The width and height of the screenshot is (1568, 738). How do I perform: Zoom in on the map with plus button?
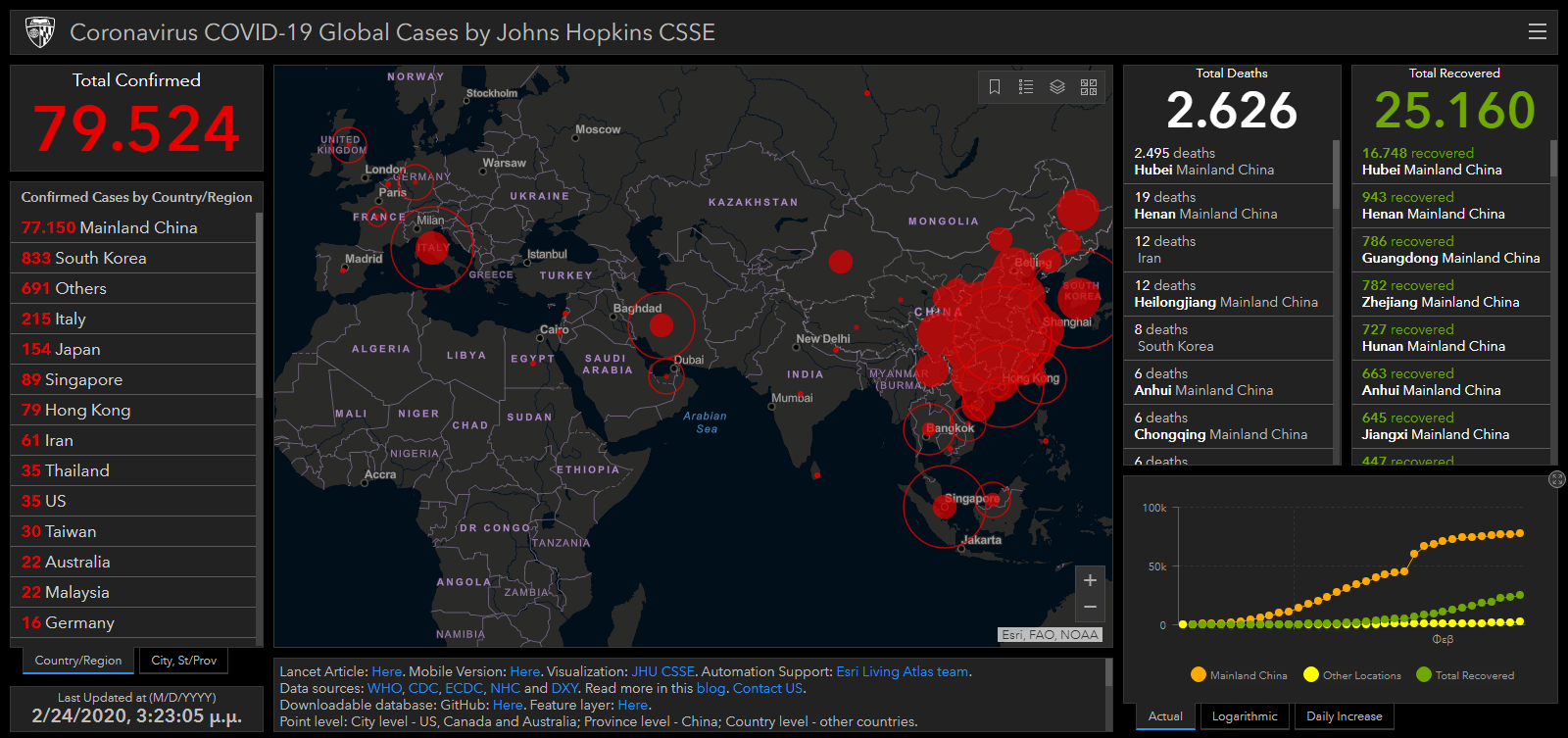click(1090, 580)
